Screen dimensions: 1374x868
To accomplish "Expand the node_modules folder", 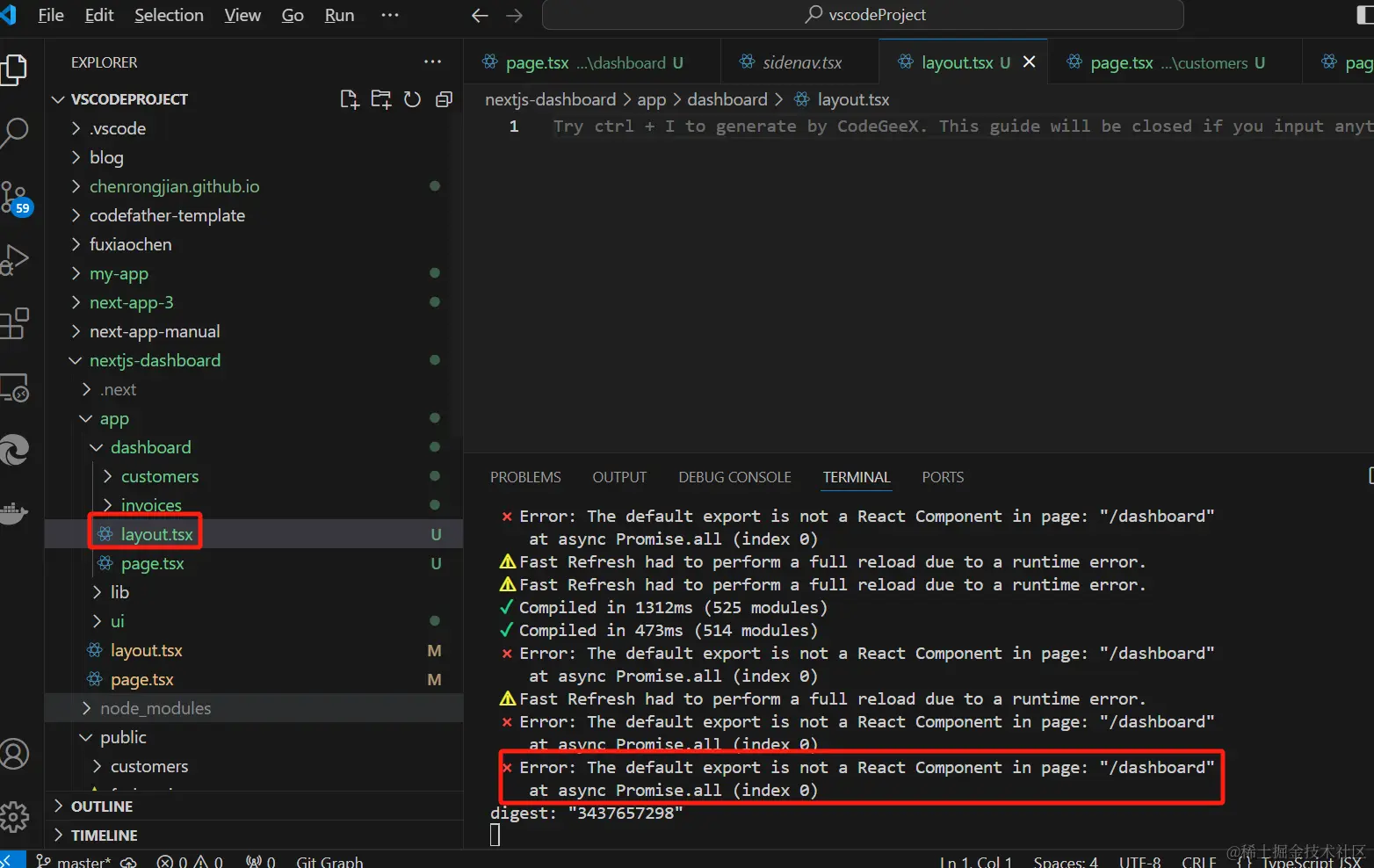I will pos(255,708).
